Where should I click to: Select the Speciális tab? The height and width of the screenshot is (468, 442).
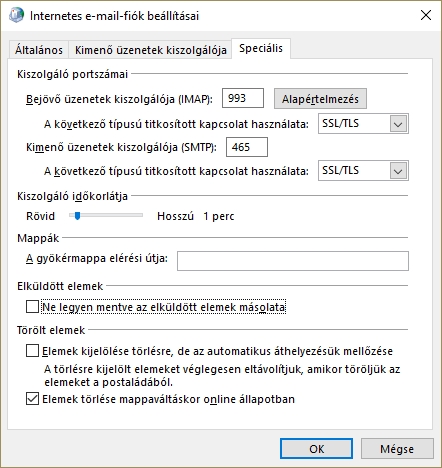[261, 48]
